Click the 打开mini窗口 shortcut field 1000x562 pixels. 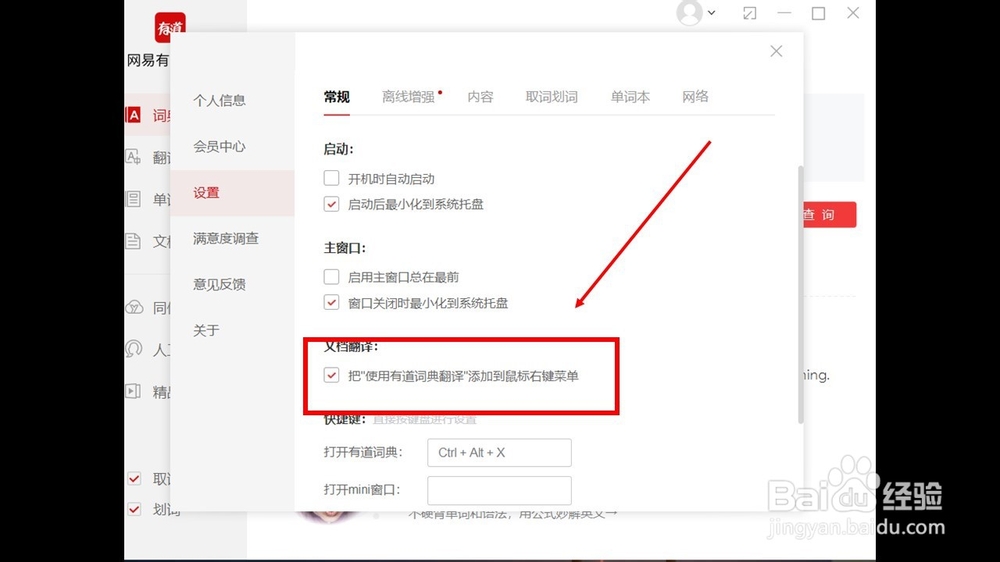(499, 490)
